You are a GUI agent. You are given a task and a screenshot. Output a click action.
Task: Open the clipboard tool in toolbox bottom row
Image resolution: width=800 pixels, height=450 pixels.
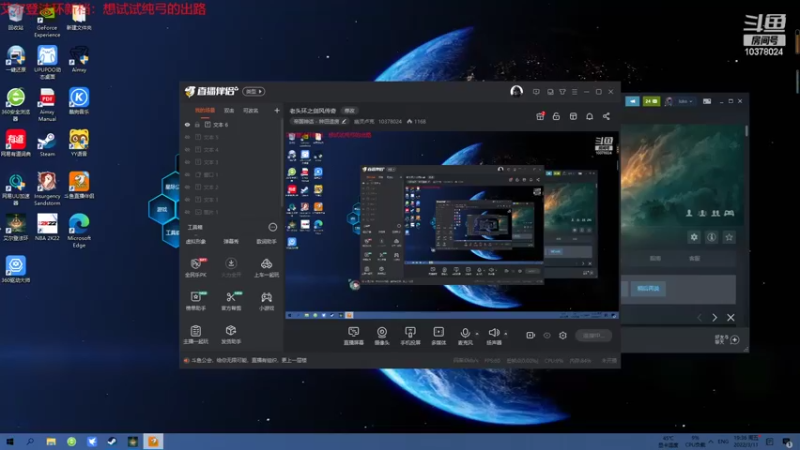(x=196, y=331)
